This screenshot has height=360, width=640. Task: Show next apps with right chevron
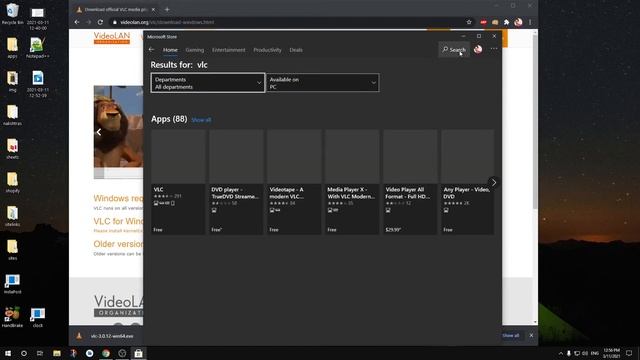[x=494, y=182]
